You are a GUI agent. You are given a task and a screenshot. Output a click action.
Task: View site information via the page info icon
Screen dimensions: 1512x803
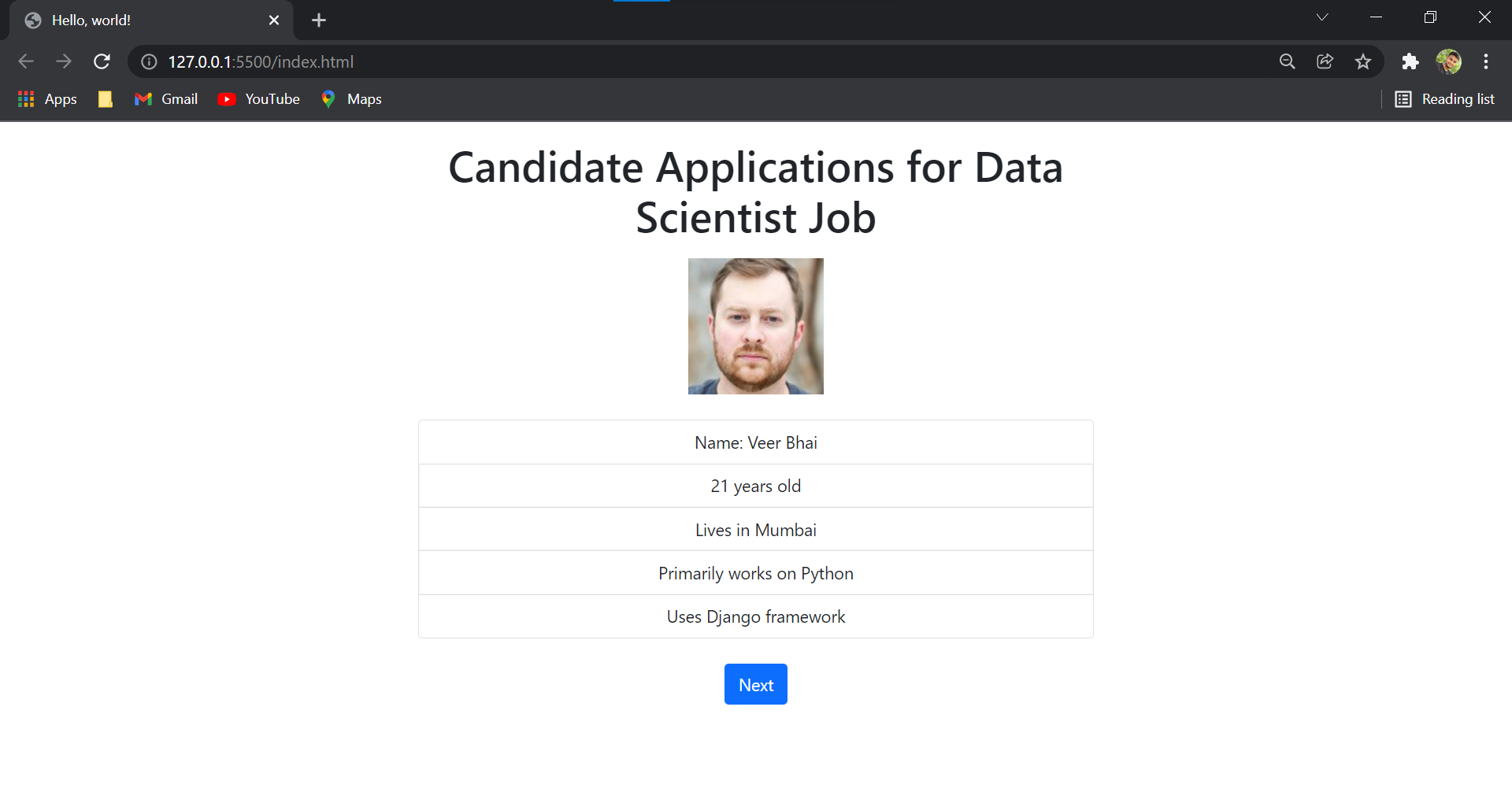click(148, 61)
